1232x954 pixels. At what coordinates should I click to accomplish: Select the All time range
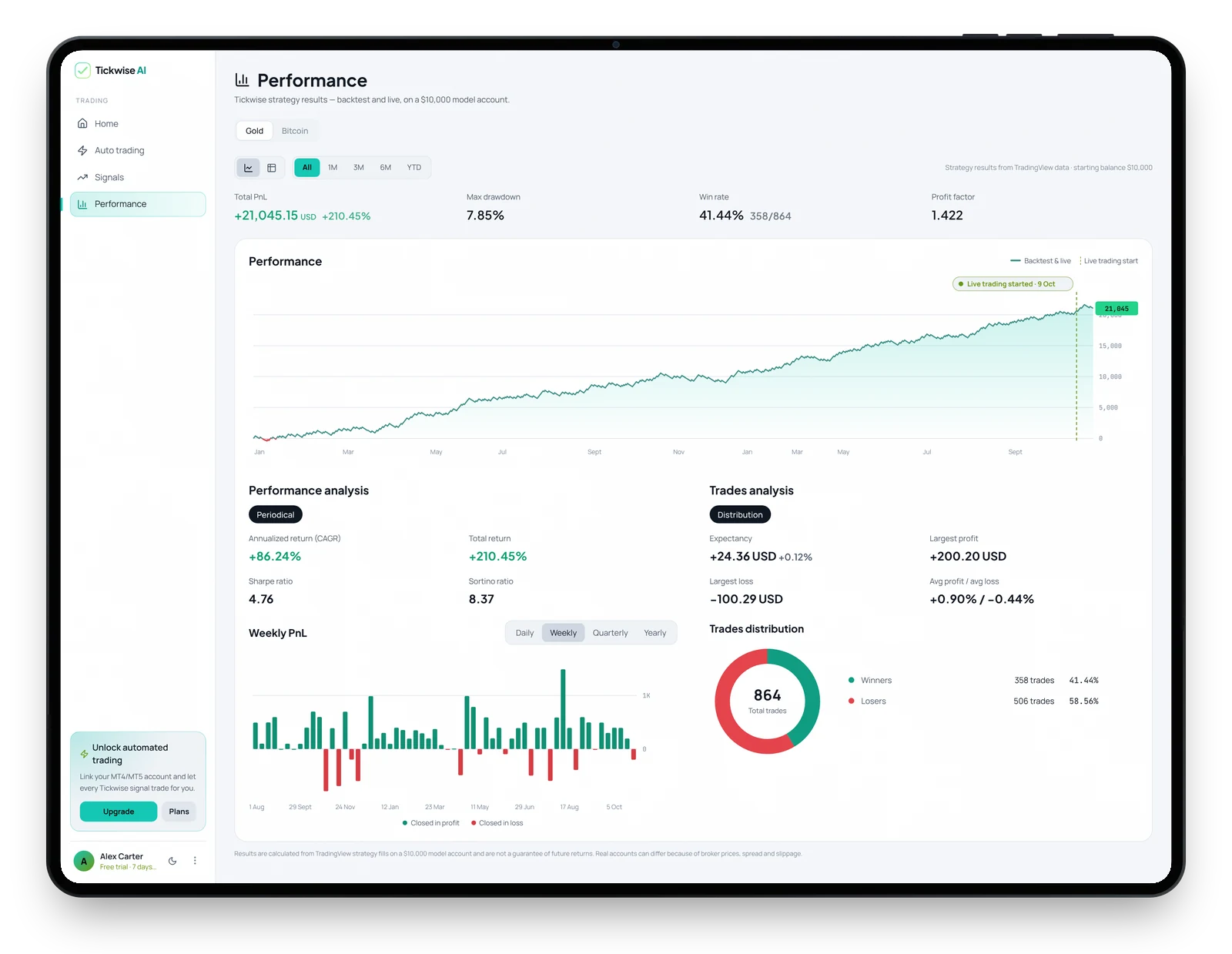(x=307, y=168)
